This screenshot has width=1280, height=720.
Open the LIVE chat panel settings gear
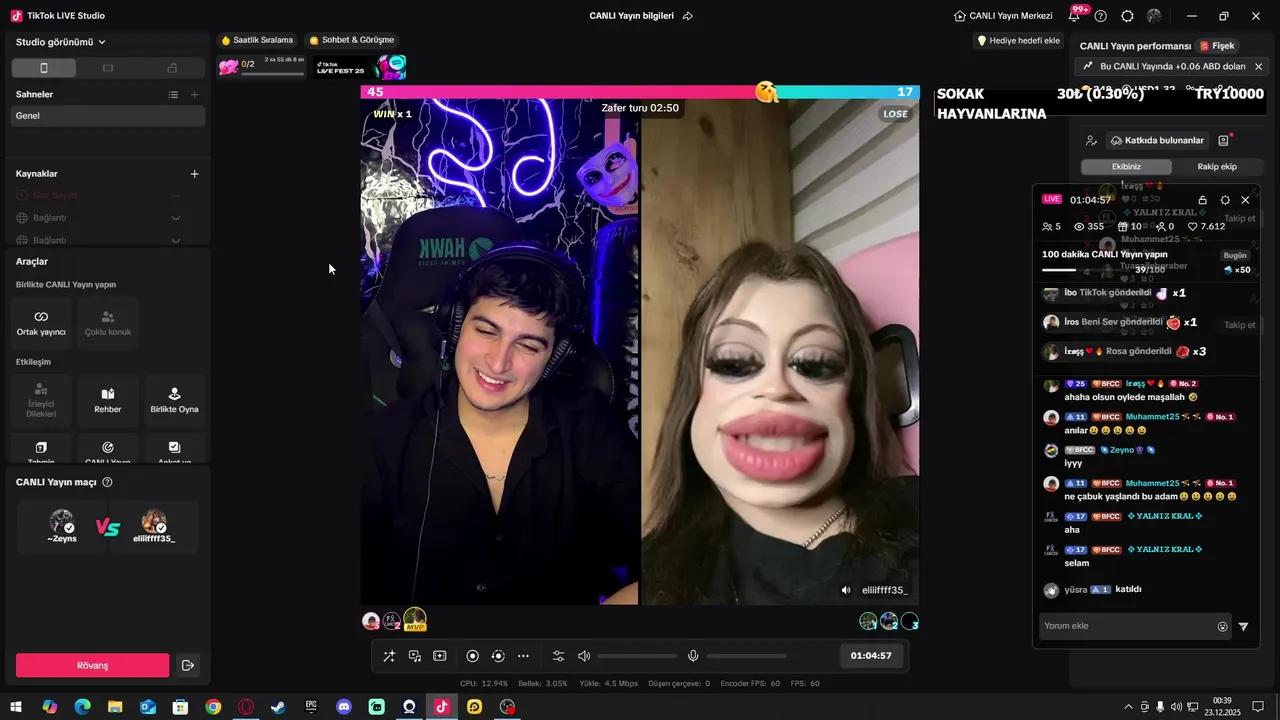[1225, 200]
